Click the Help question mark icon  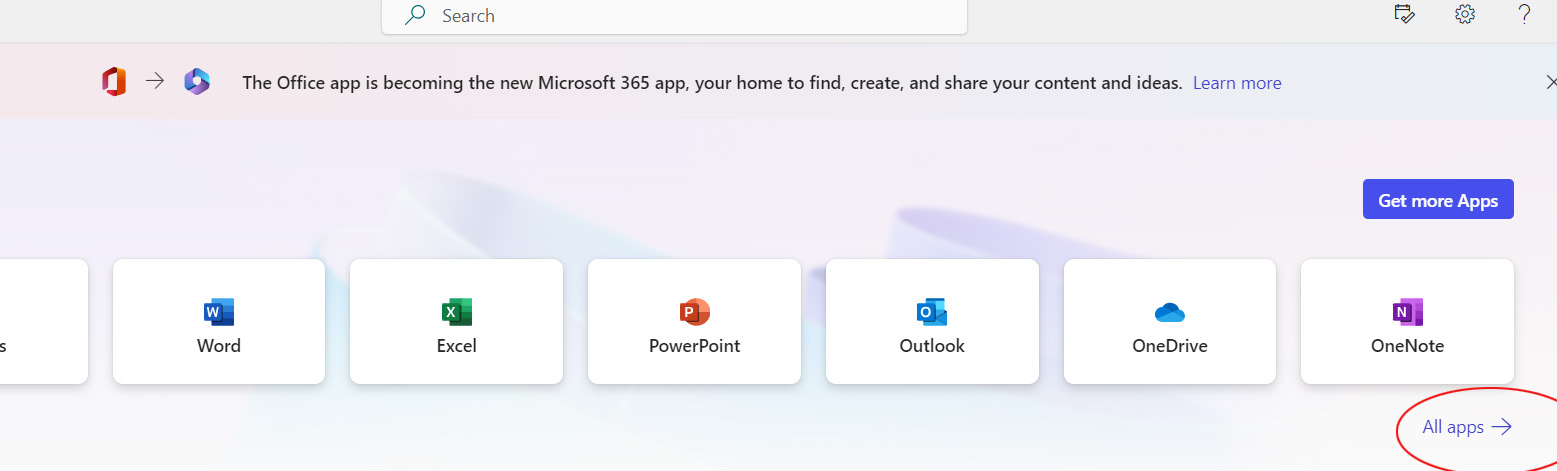(x=1524, y=14)
